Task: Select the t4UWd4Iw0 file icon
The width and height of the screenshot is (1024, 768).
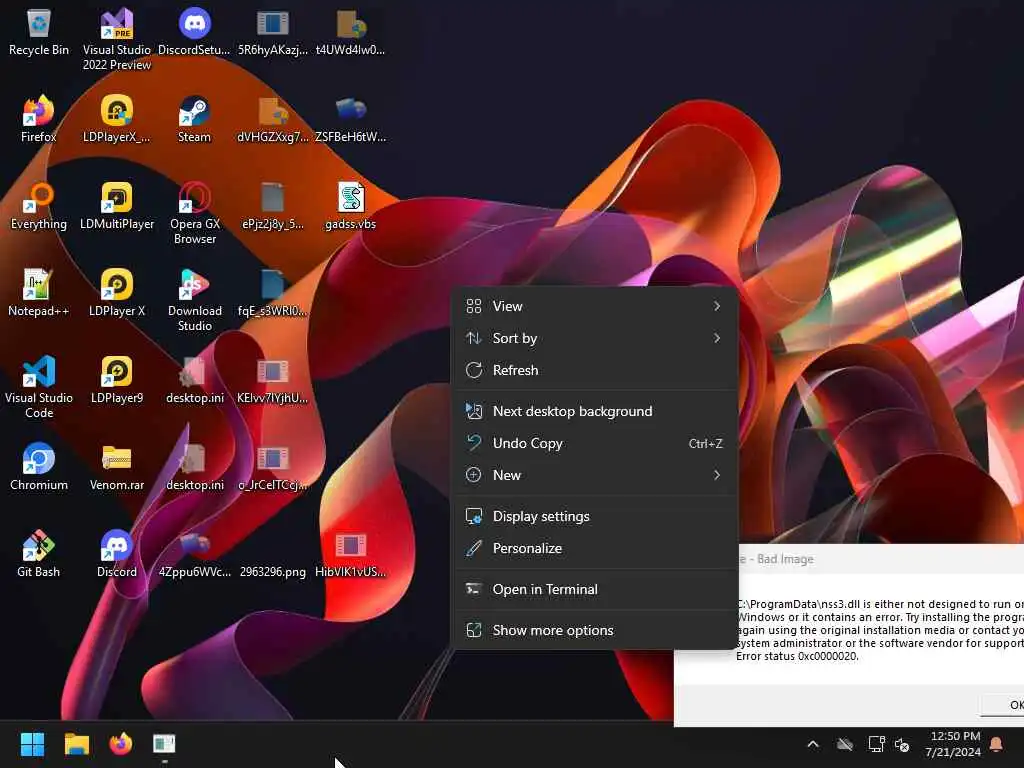Action: 351,33
